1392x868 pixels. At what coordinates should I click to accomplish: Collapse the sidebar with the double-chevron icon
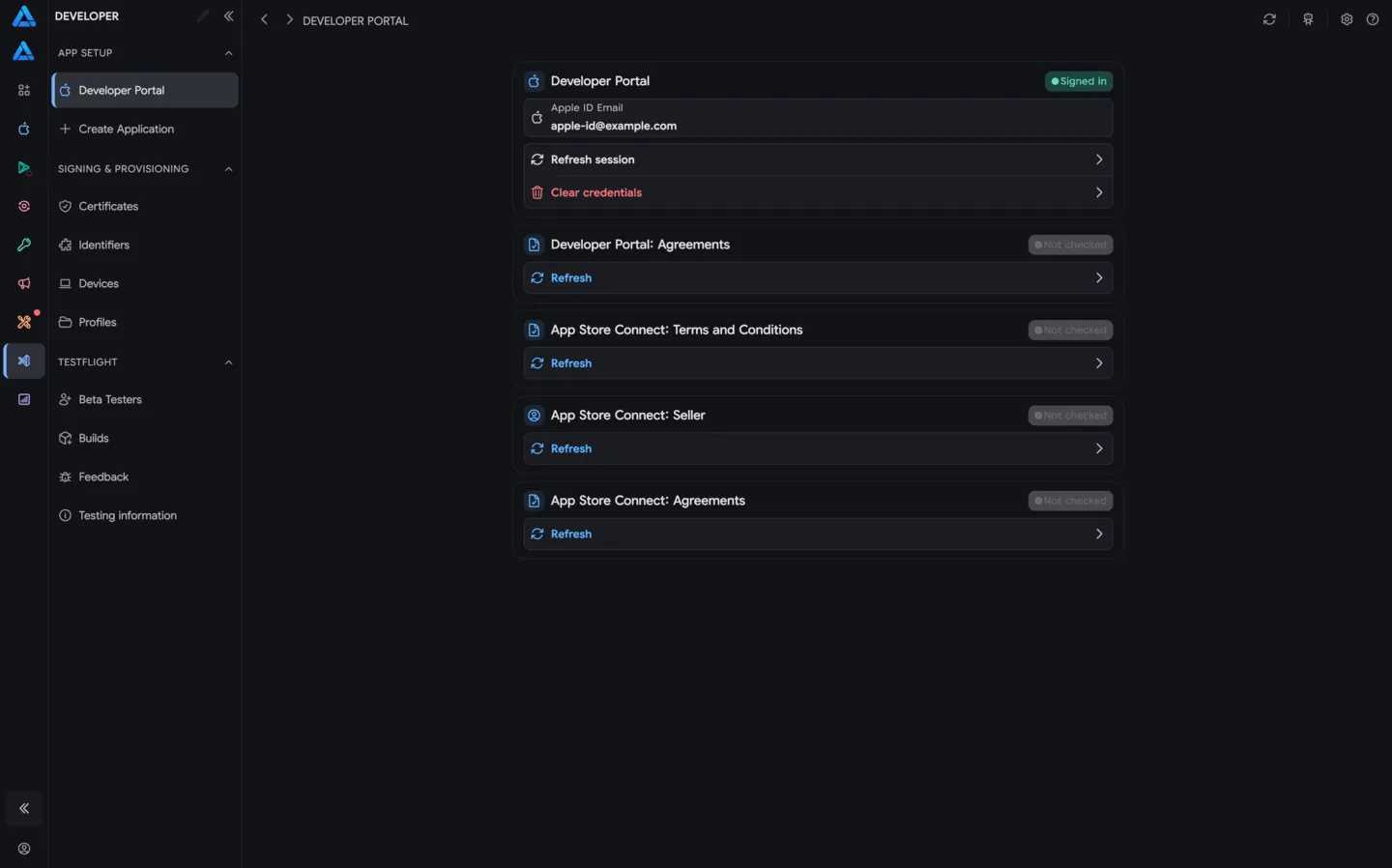tap(229, 15)
